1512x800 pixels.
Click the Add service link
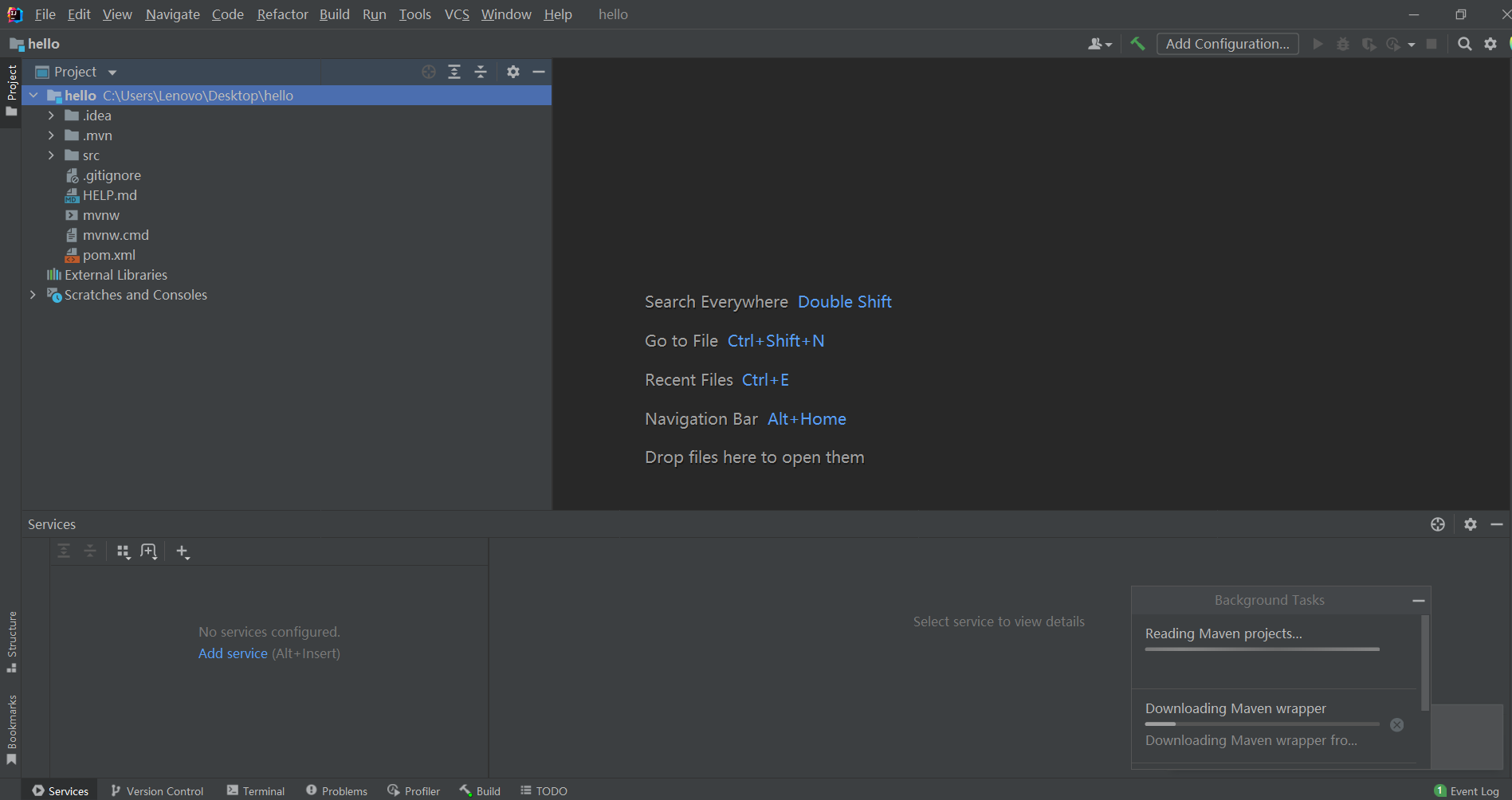(x=233, y=653)
